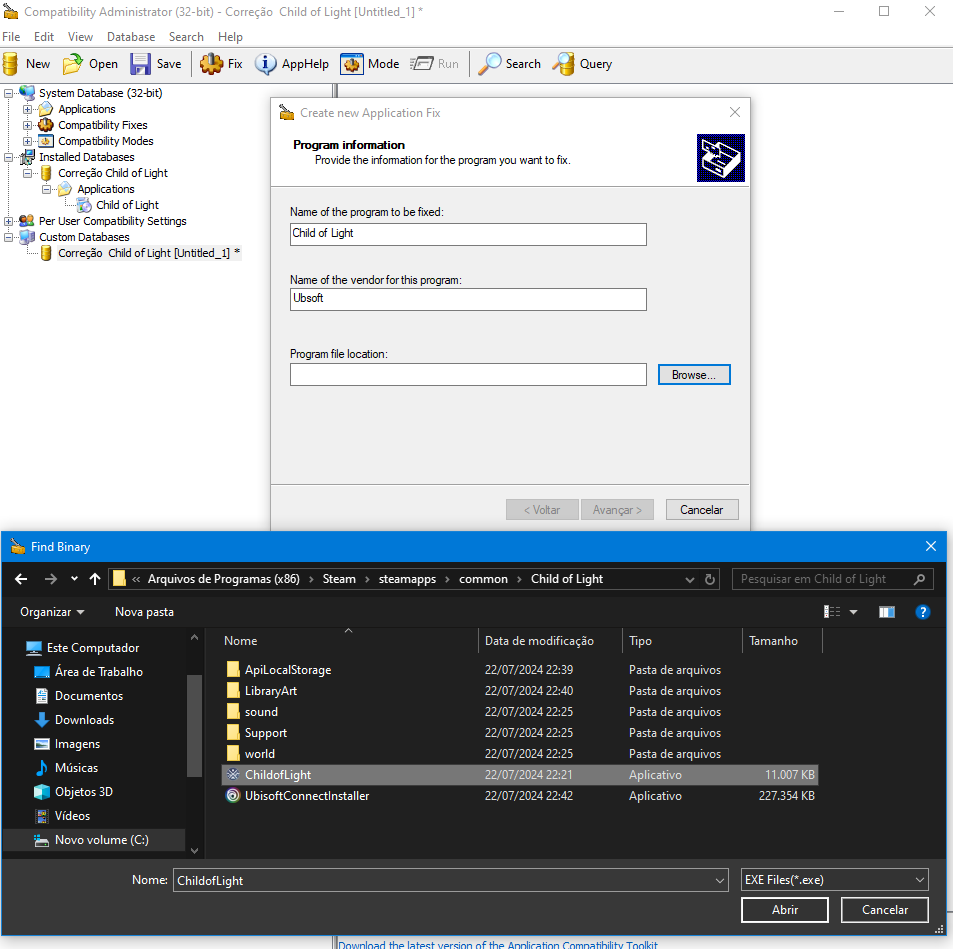This screenshot has height=949, width=953.
Task: Click the Pesquisar em Child of Light box
Action: coord(832,579)
